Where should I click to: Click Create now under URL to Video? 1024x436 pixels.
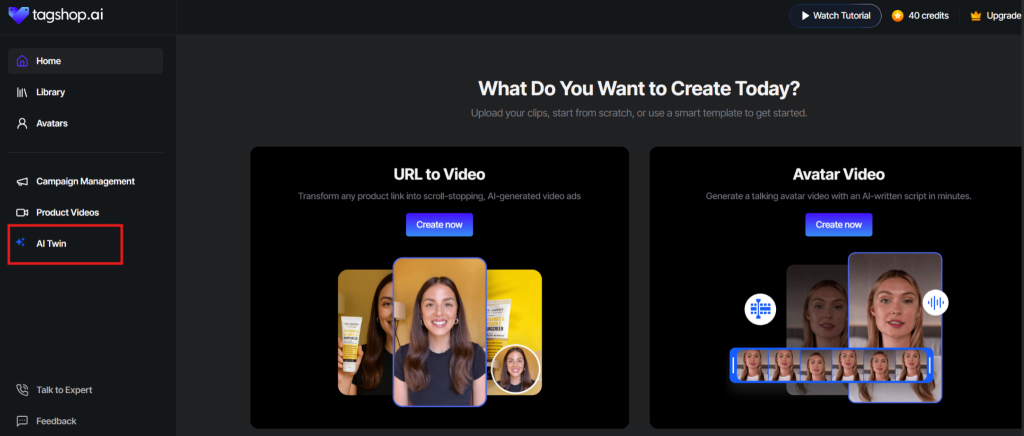[439, 225]
